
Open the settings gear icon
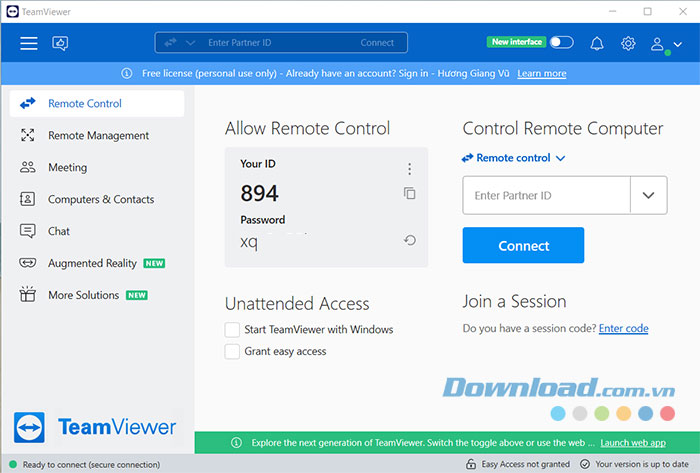(x=628, y=43)
